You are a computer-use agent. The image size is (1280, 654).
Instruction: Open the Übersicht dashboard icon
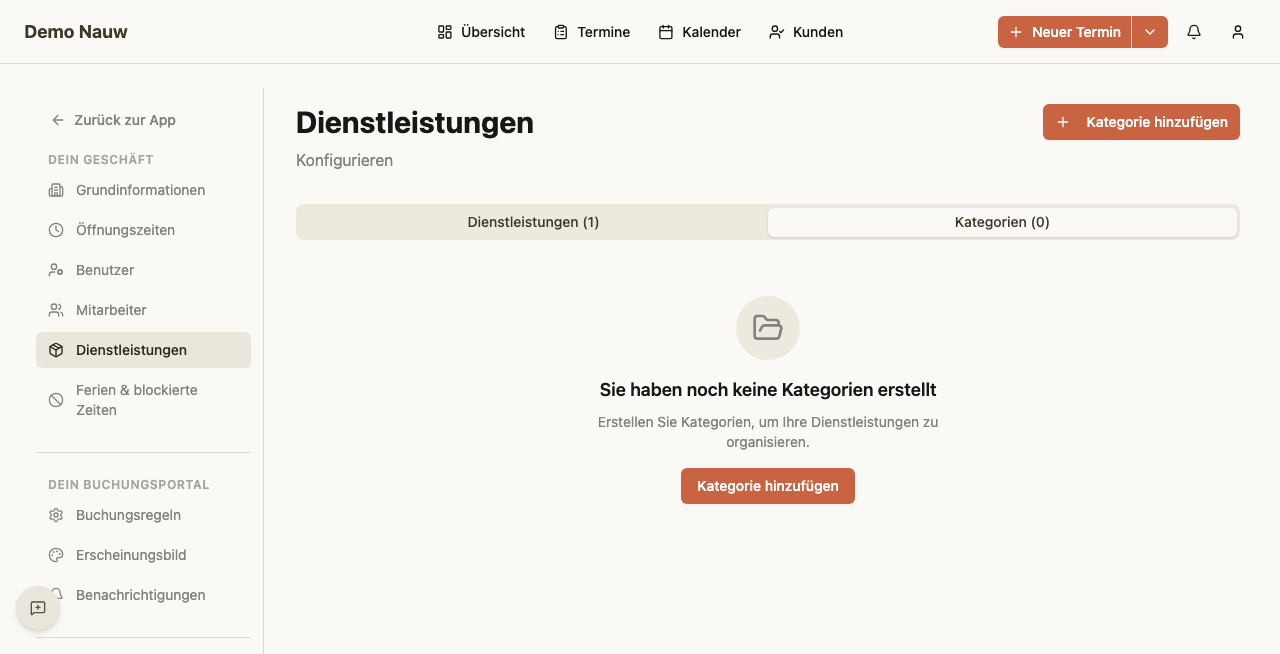[445, 32]
